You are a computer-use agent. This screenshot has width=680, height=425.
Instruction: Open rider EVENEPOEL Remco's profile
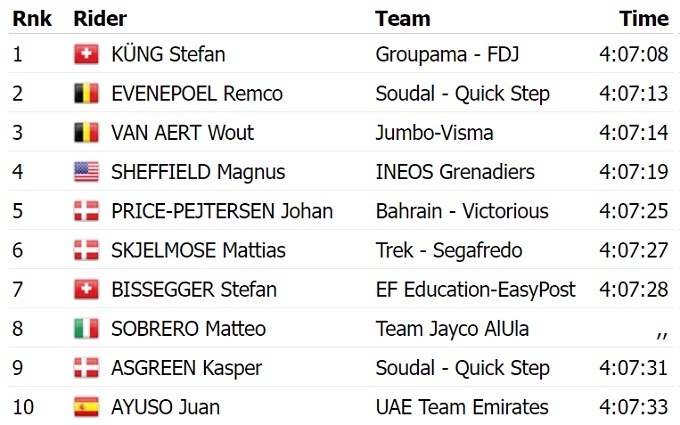[197, 94]
